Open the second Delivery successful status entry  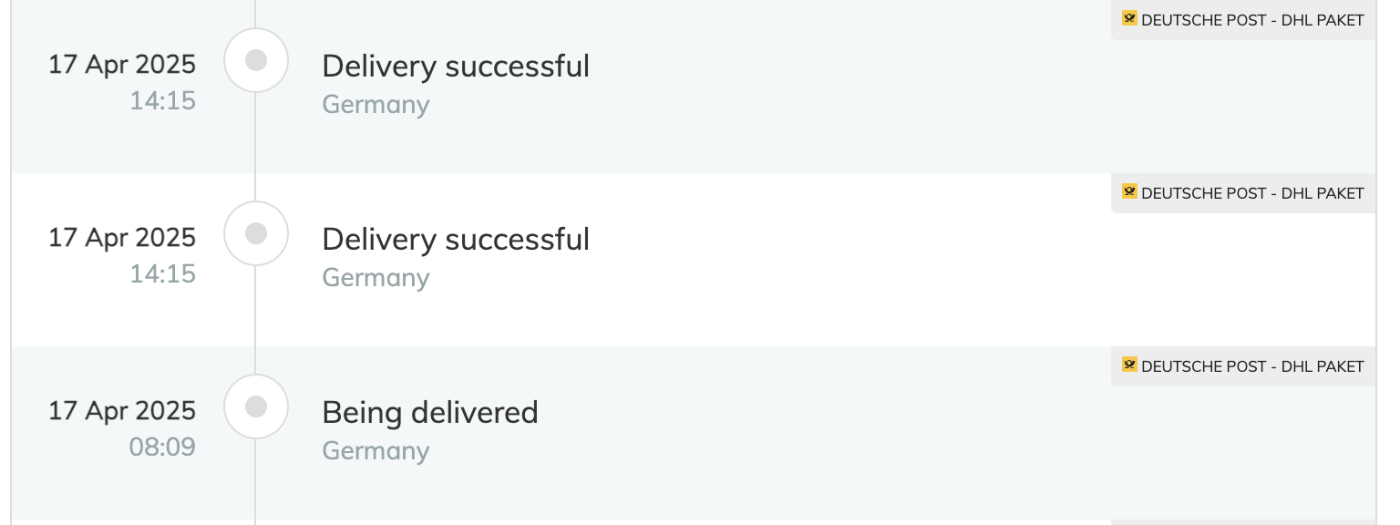pyautogui.click(x=456, y=239)
